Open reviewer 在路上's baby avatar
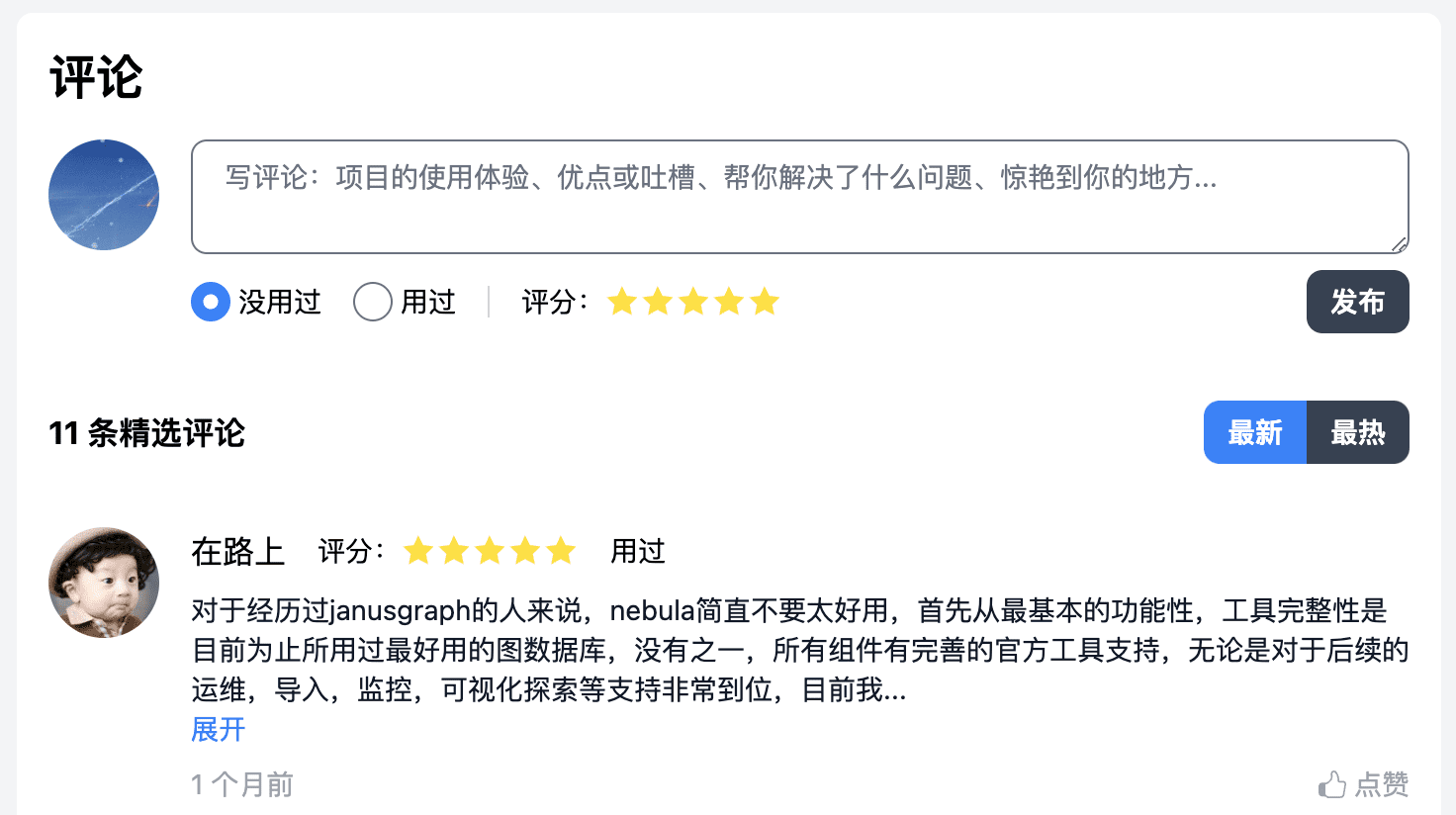This screenshot has height=815, width=1456. point(104,583)
